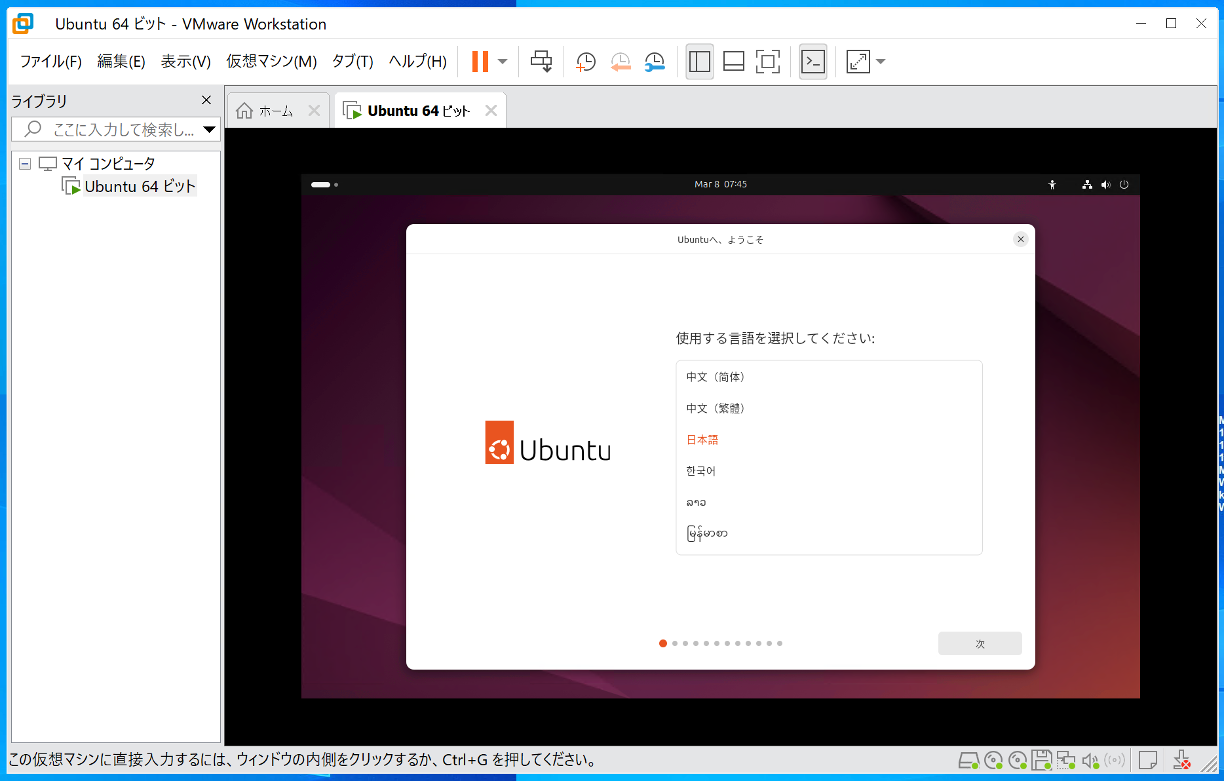This screenshot has width=1224, height=782.
Task: Close the ホーム tab
Action: pyautogui.click(x=314, y=111)
